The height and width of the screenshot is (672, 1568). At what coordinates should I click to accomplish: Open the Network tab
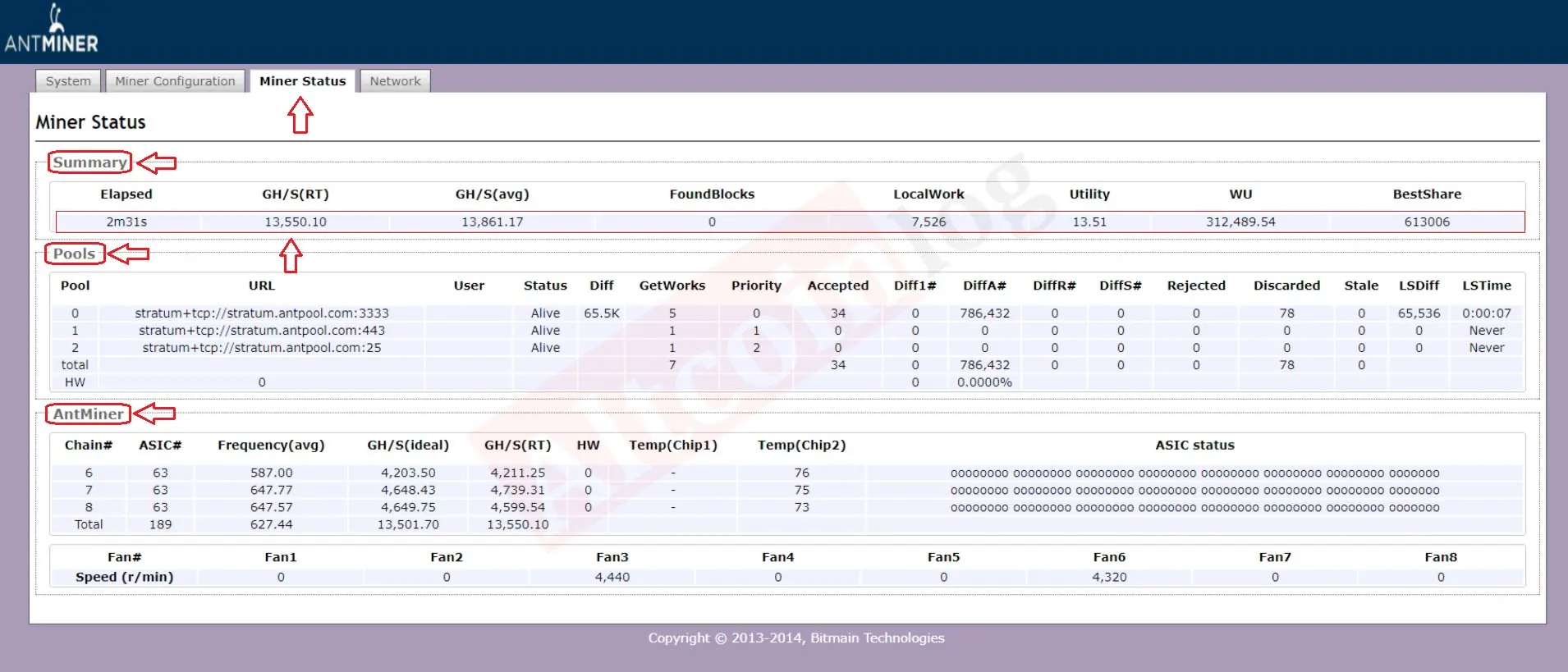pyautogui.click(x=395, y=81)
